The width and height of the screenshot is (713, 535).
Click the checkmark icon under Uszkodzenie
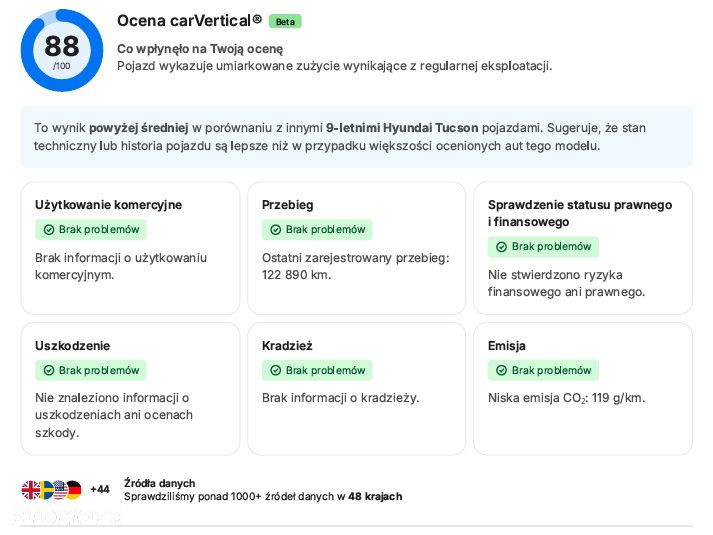click(x=49, y=370)
